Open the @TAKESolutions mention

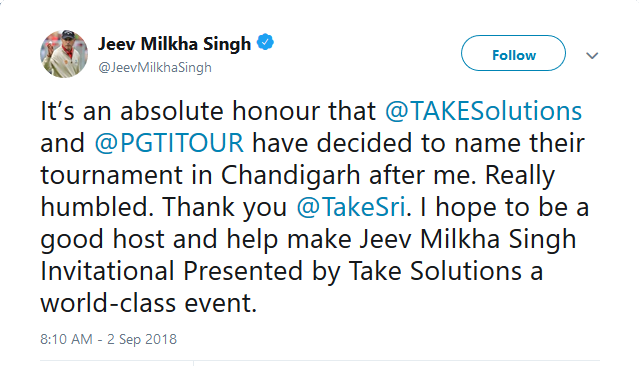click(x=483, y=111)
